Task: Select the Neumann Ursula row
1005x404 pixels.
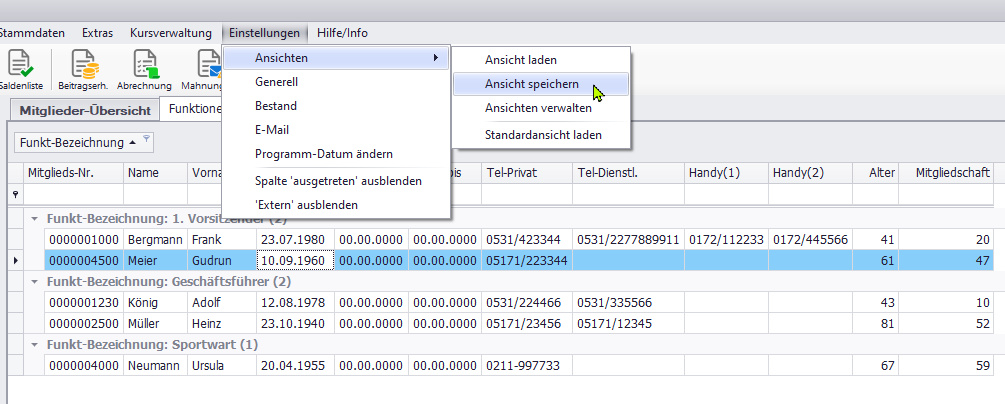Action: (x=400, y=366)
